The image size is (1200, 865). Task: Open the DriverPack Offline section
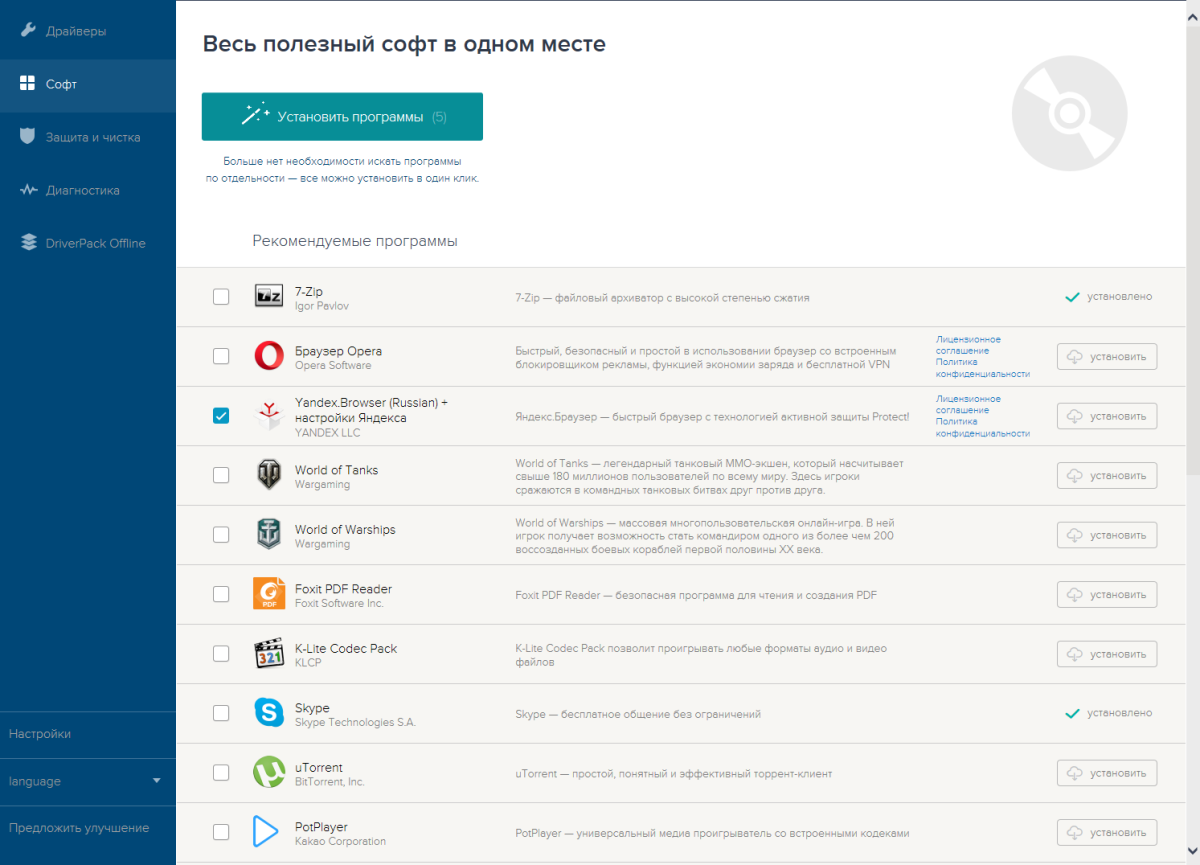88,243
